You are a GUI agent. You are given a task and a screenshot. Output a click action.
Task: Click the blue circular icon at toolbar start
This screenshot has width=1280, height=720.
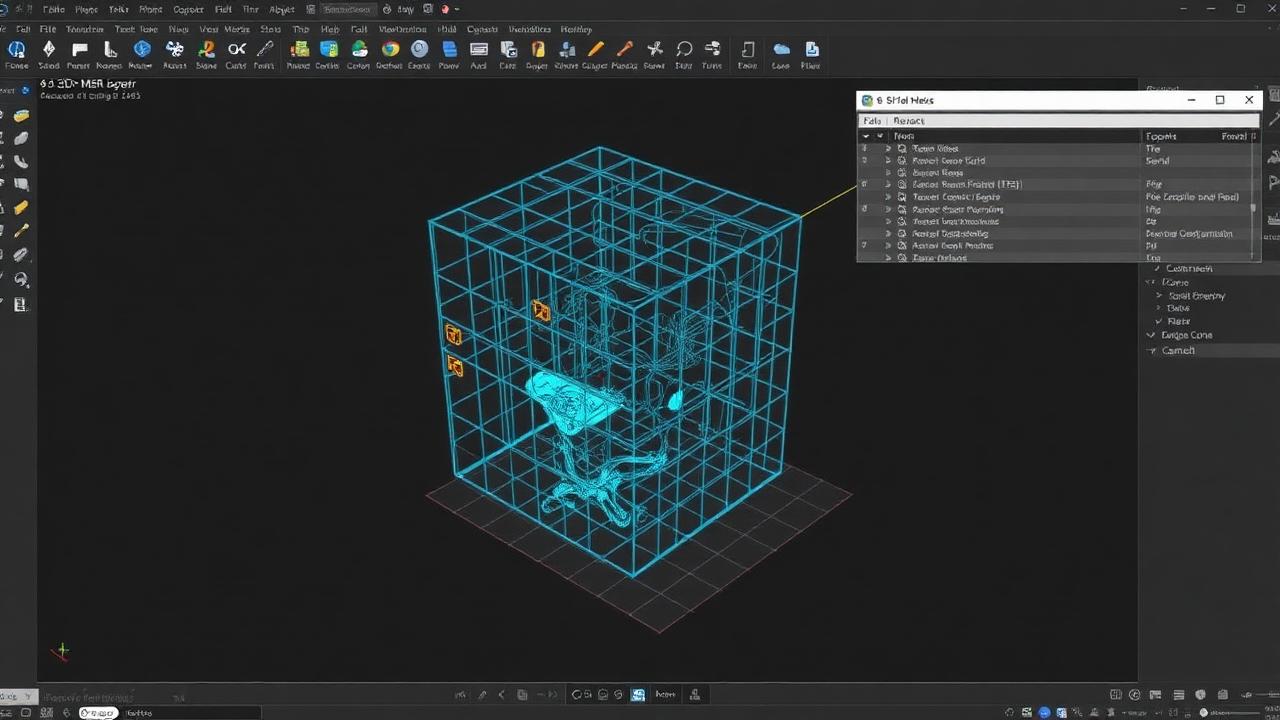pos(16,49)
